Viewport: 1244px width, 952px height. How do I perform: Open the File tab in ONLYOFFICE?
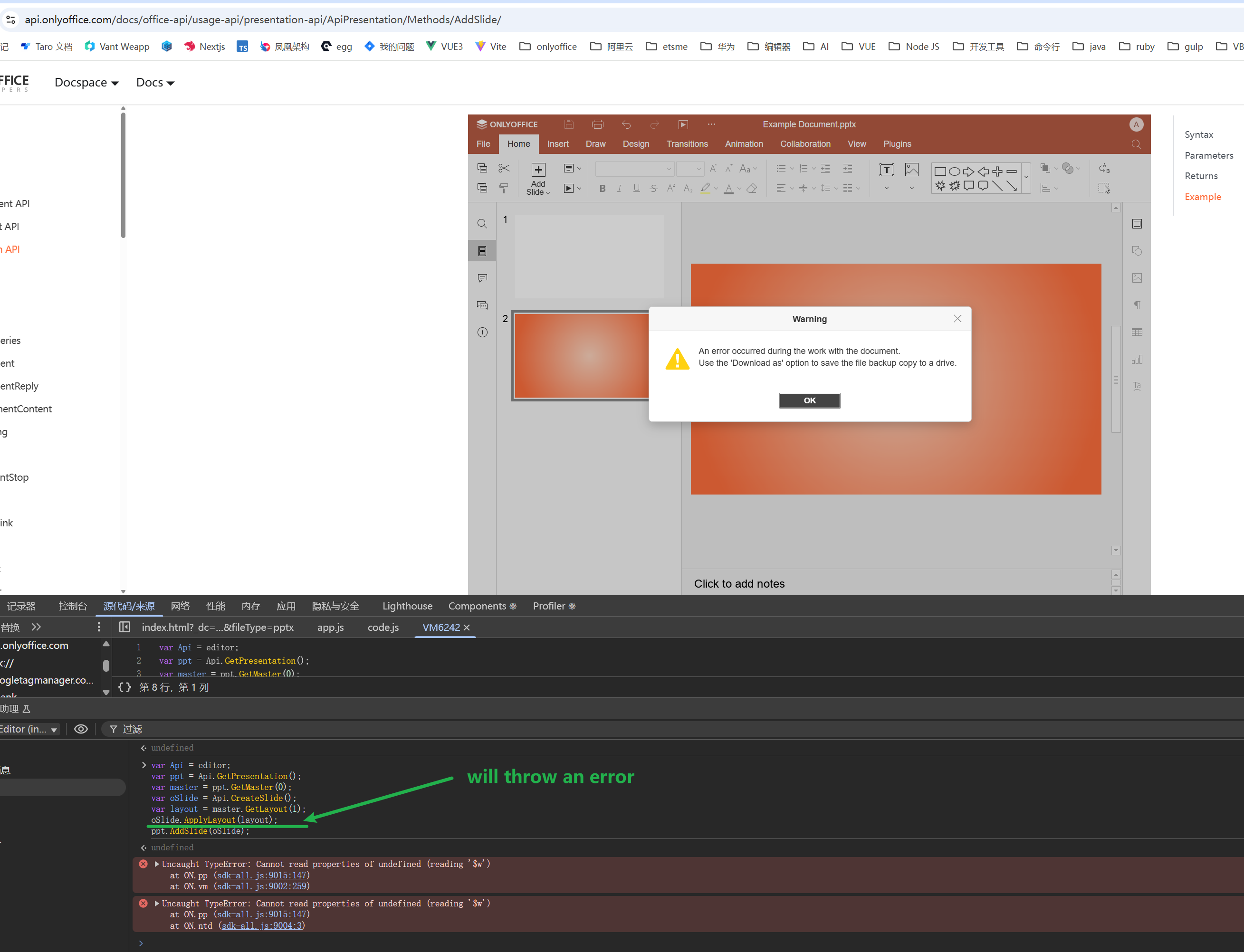pyautogui.click(x=483, y=144)
